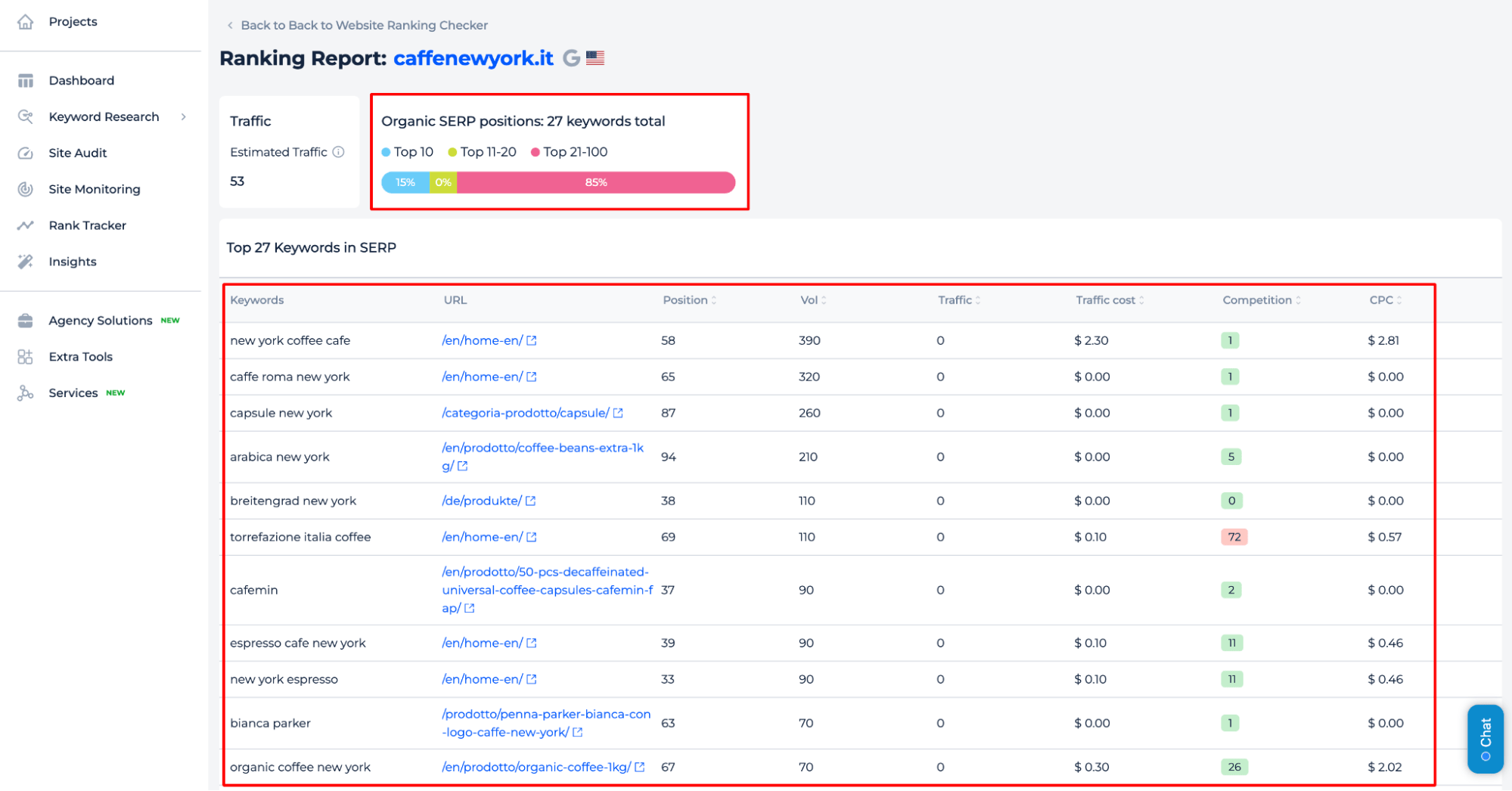Viewport: 1512px width, 791px height.
Task: Click the Rank Tracker line-chart icon
Action: tap(26, 225)
